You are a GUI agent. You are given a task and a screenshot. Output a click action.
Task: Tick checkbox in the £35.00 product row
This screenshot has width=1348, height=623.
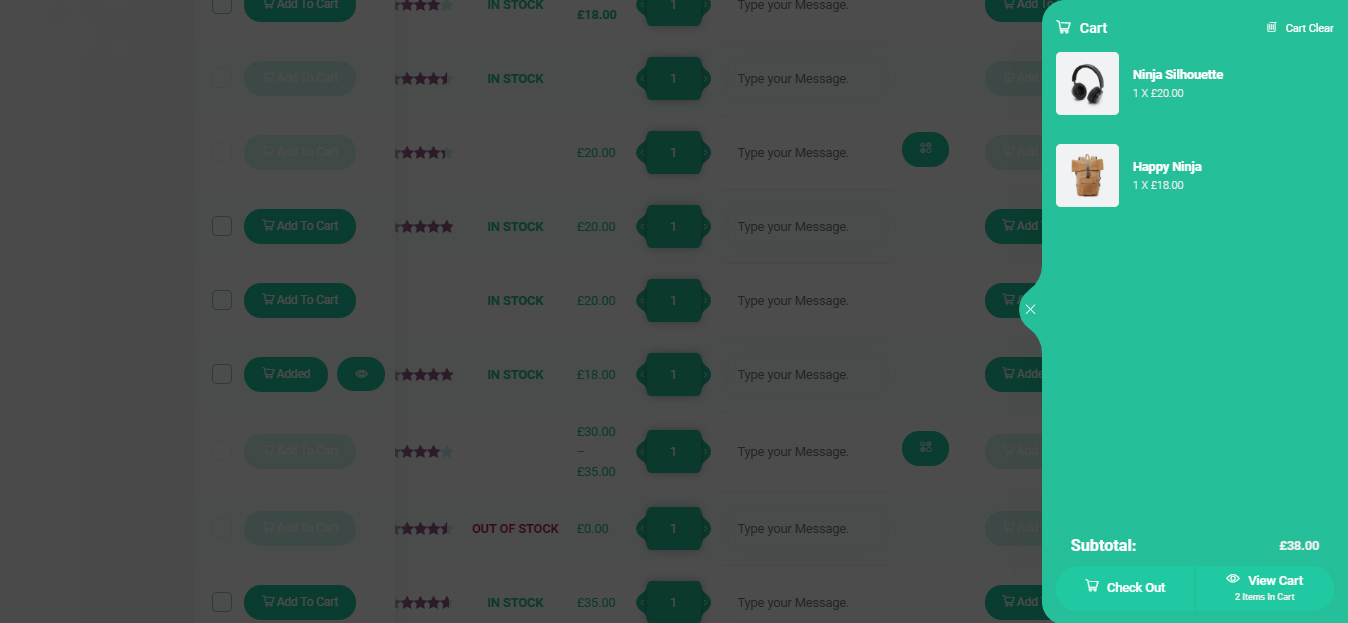[x=222, y=602]
